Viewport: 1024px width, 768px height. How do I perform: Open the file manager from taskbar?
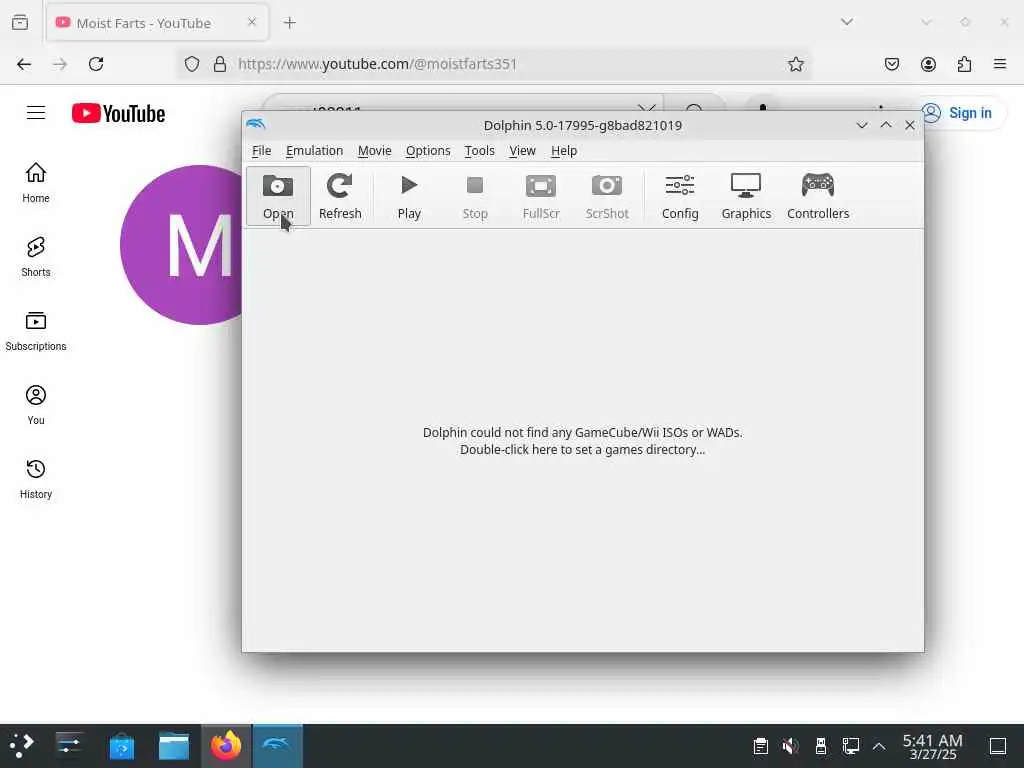click(174, 746)
